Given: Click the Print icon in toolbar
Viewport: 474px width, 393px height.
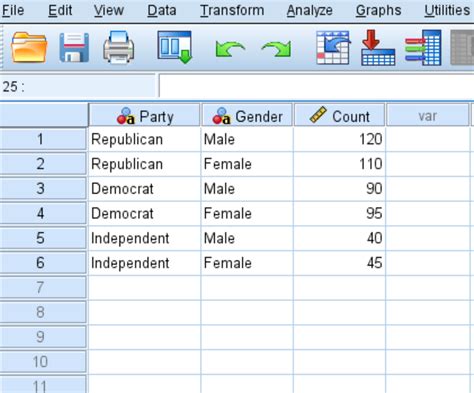Looking at the screenshot, I should point(119,47).
